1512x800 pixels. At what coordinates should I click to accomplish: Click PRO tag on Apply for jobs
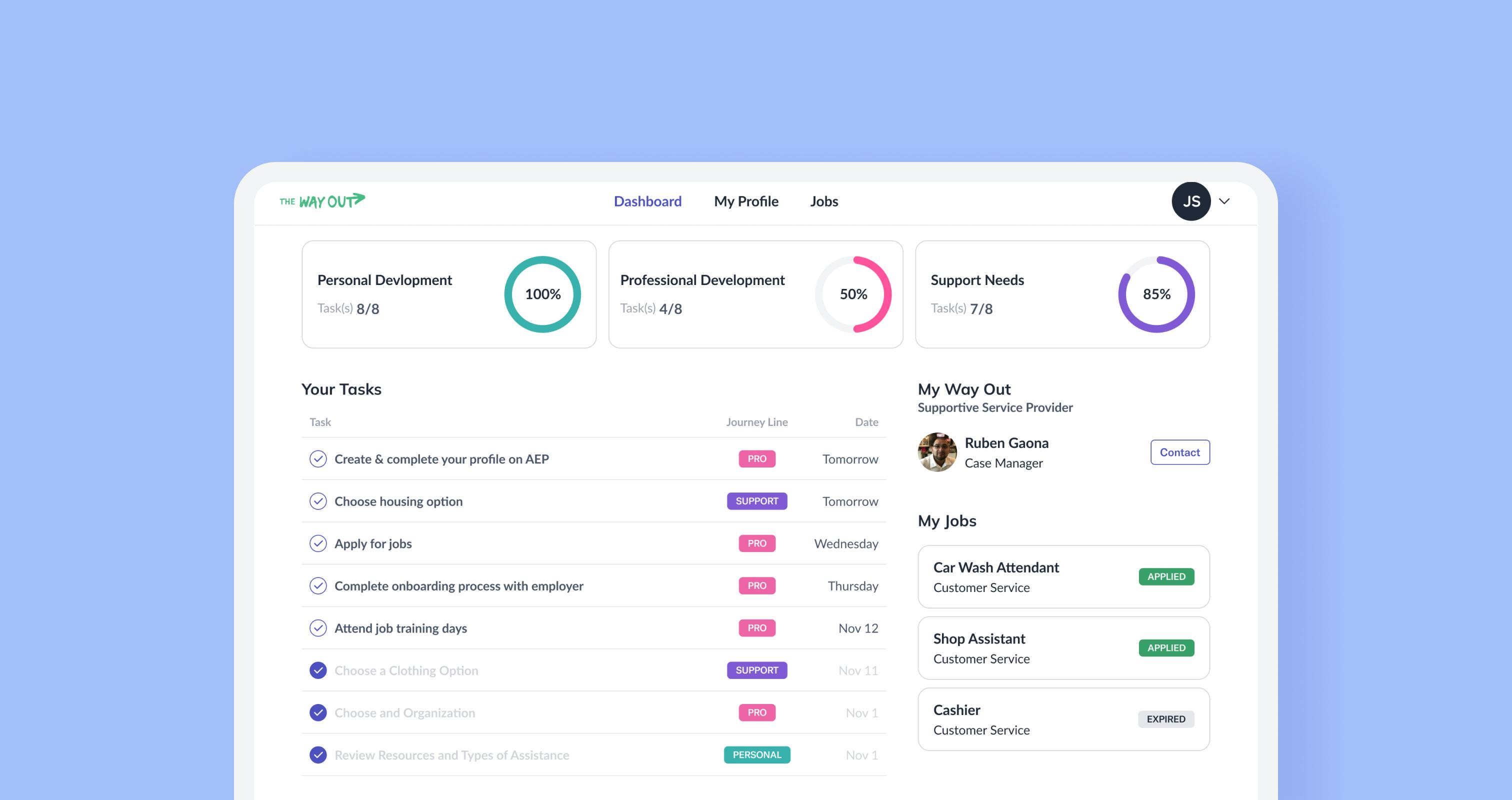point(756,543)
